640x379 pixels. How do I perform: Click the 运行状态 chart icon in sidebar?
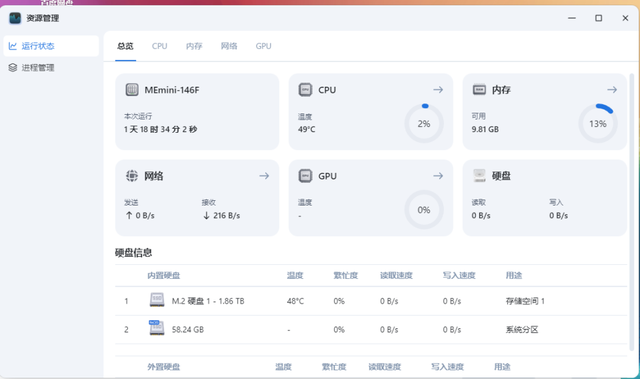coord(13,46)
